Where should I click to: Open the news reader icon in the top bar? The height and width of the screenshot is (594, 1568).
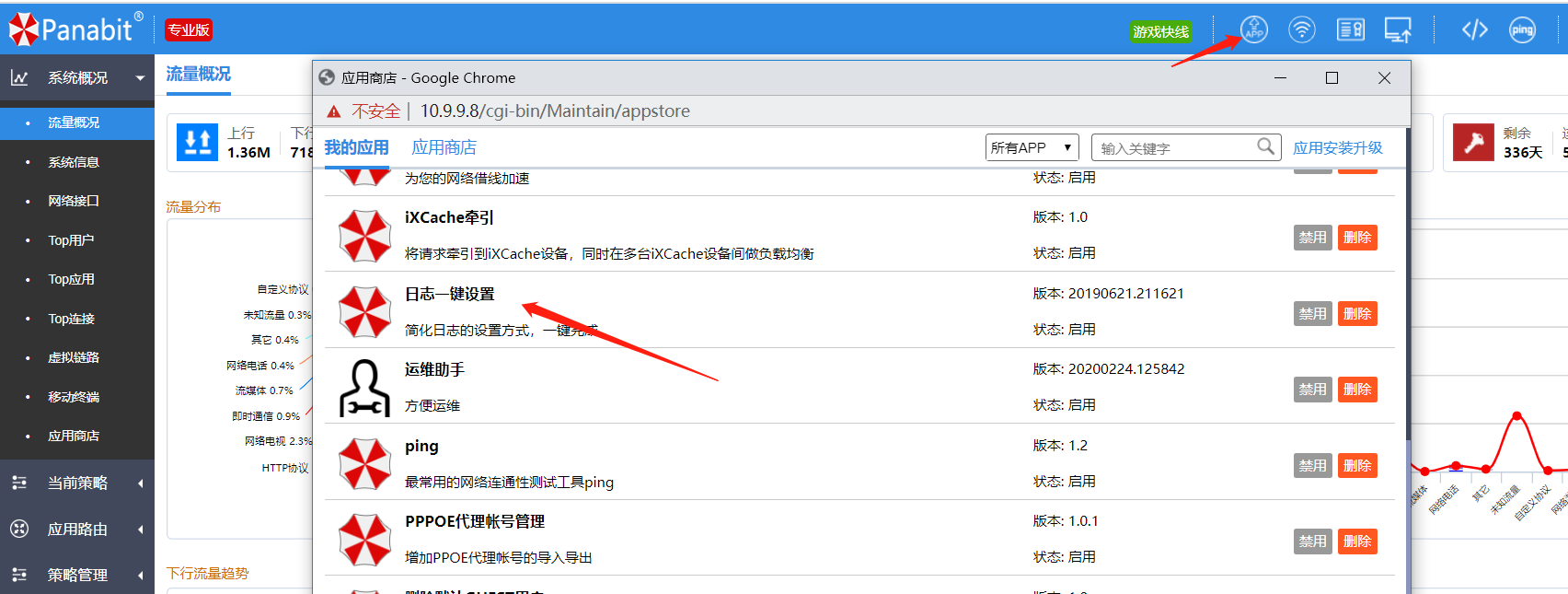coord(1351,29)
